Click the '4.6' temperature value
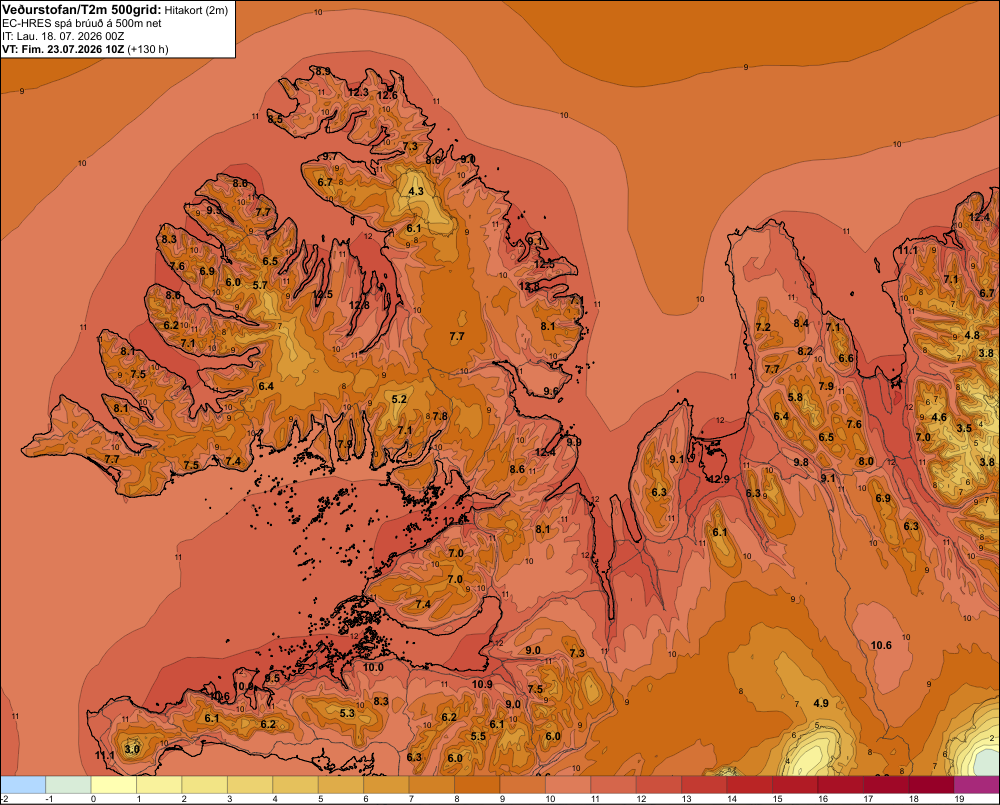The image size is (1000, 805). [939, 418]
